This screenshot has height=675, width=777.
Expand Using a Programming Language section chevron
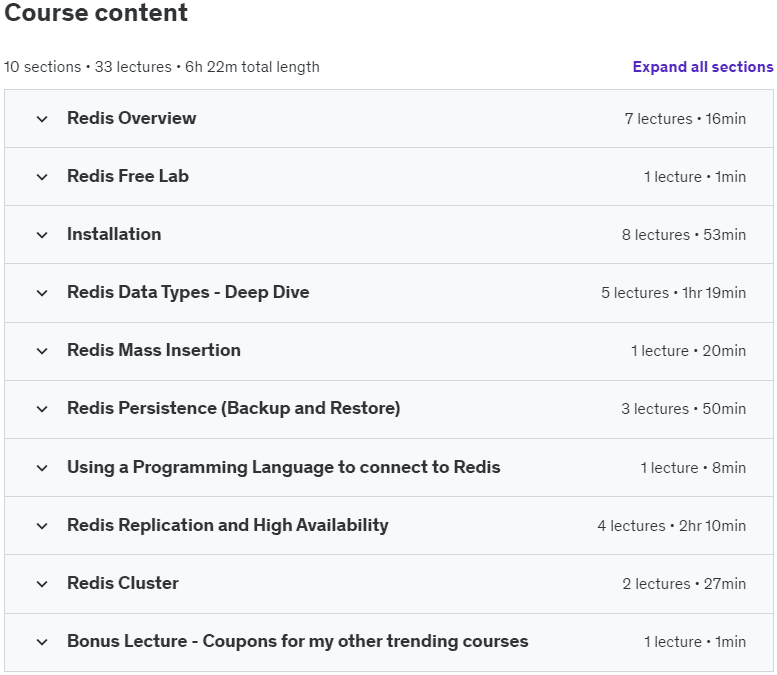pyautogui.click(x=42, y=468)
